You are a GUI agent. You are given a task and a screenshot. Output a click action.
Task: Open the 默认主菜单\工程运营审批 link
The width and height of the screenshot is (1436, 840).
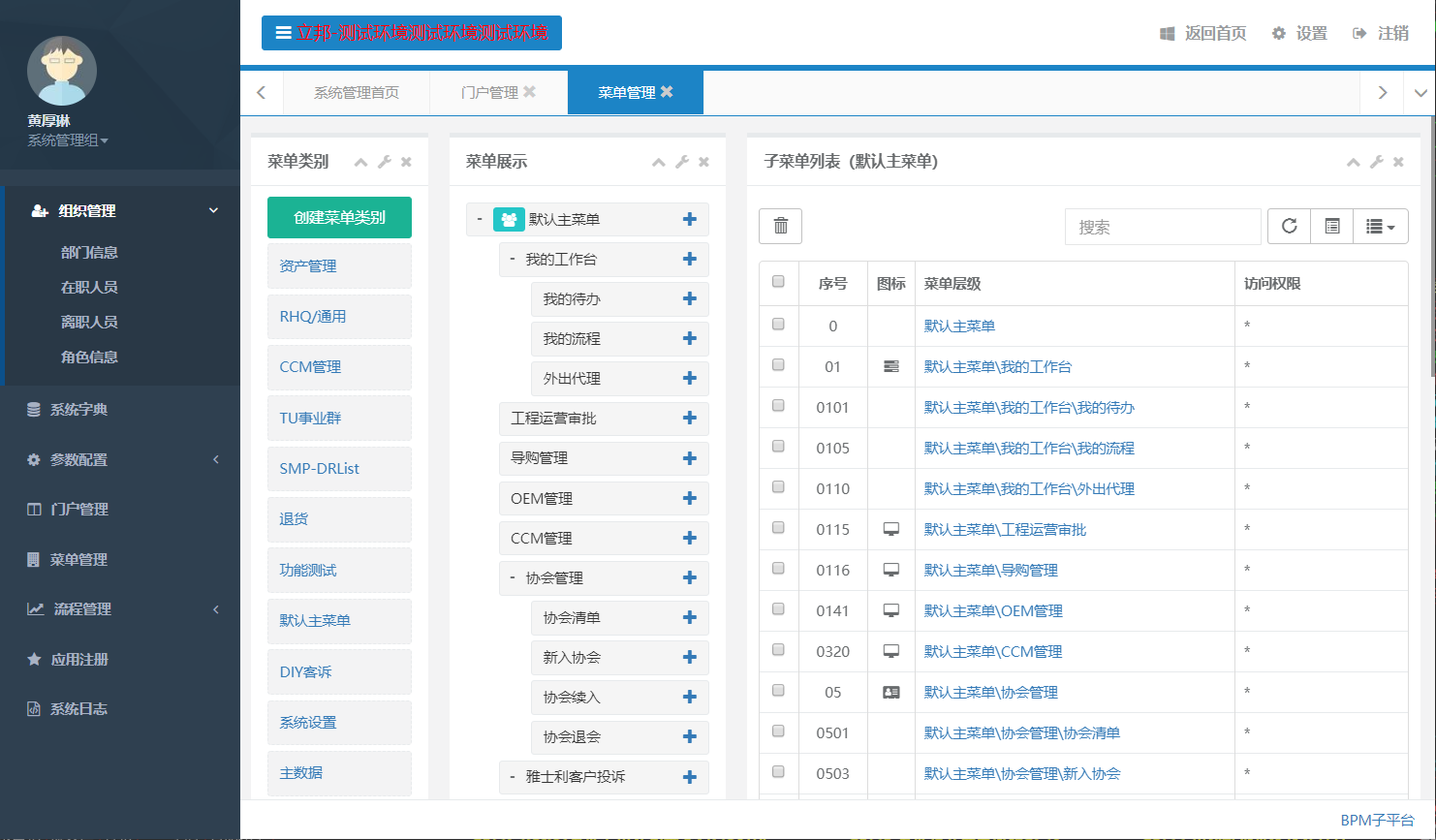click(x=1005, y=529)
